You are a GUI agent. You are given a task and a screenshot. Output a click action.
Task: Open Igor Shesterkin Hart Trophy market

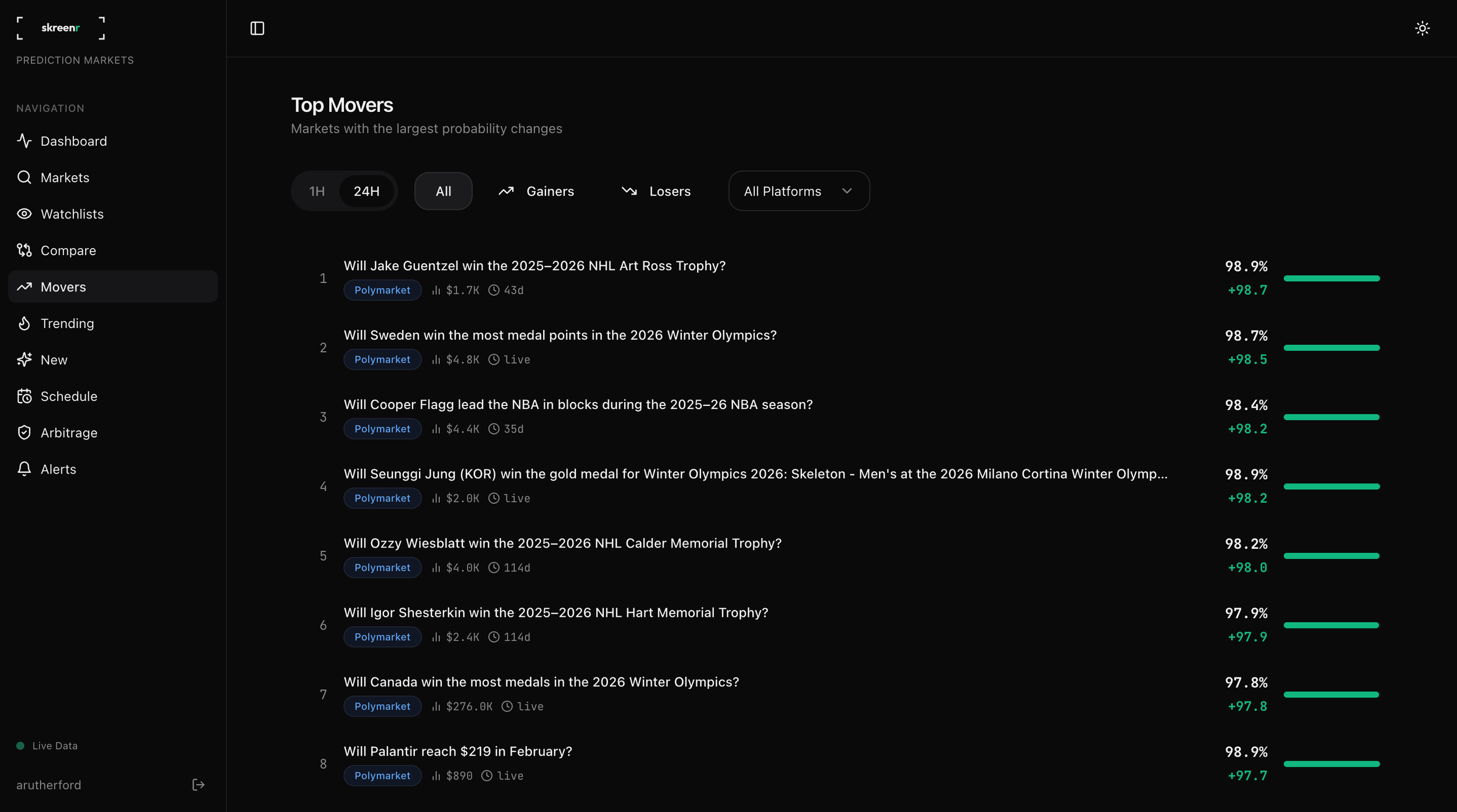(x=556, y=612)
